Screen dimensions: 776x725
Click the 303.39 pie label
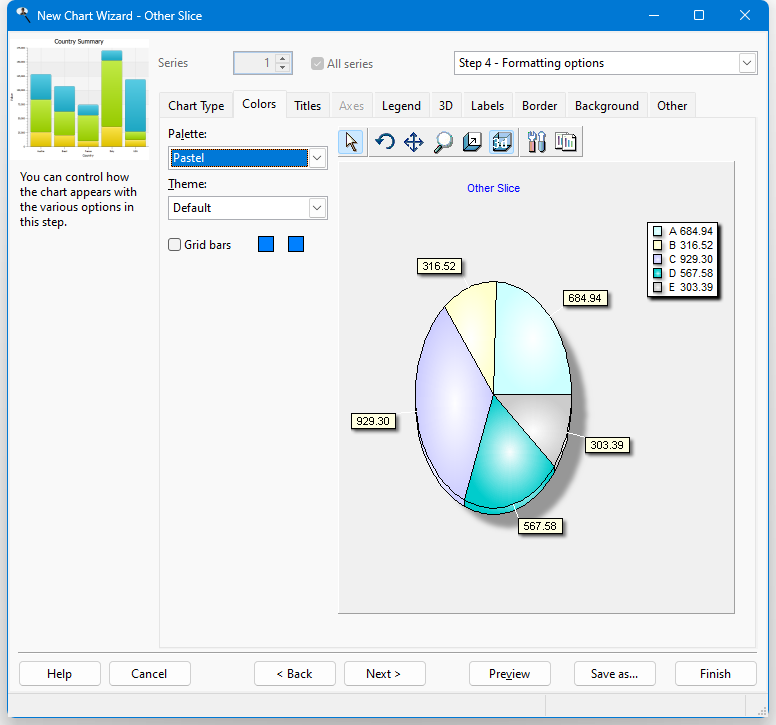[607, 445]
